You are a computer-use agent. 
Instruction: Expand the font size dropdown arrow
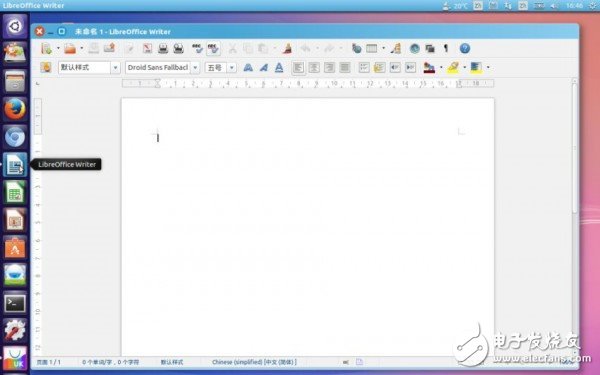pos(232,68)
